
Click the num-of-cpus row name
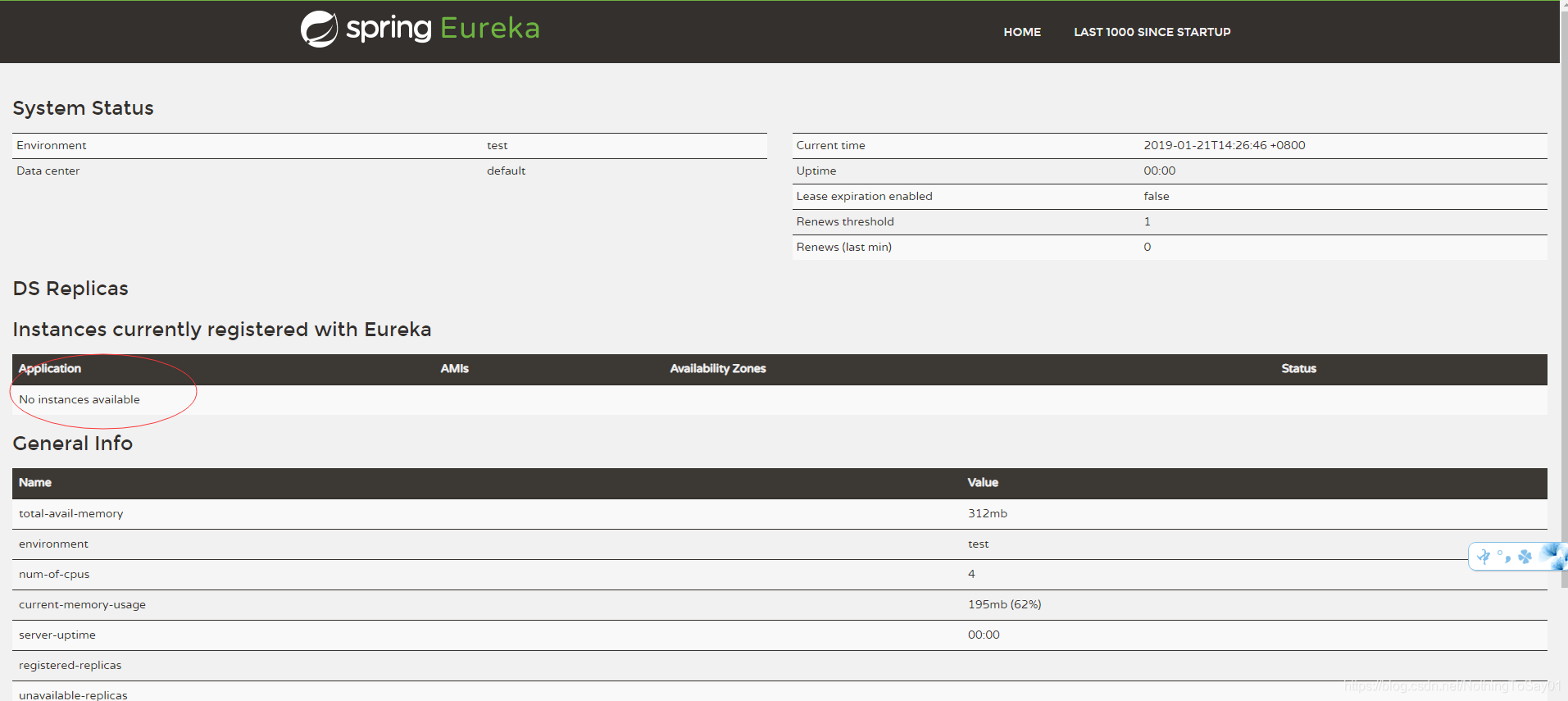pos(54,574)
